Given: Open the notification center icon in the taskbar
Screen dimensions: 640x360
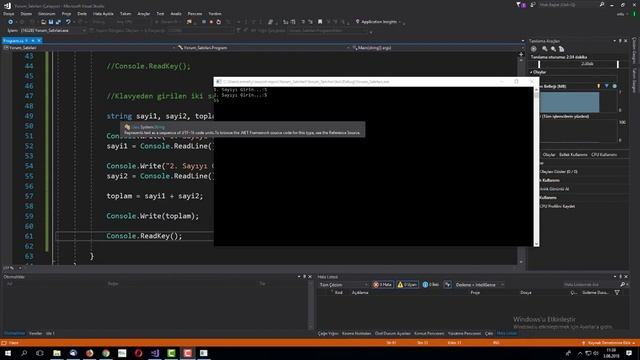Looking at the screenshot, I should point(629,353).
